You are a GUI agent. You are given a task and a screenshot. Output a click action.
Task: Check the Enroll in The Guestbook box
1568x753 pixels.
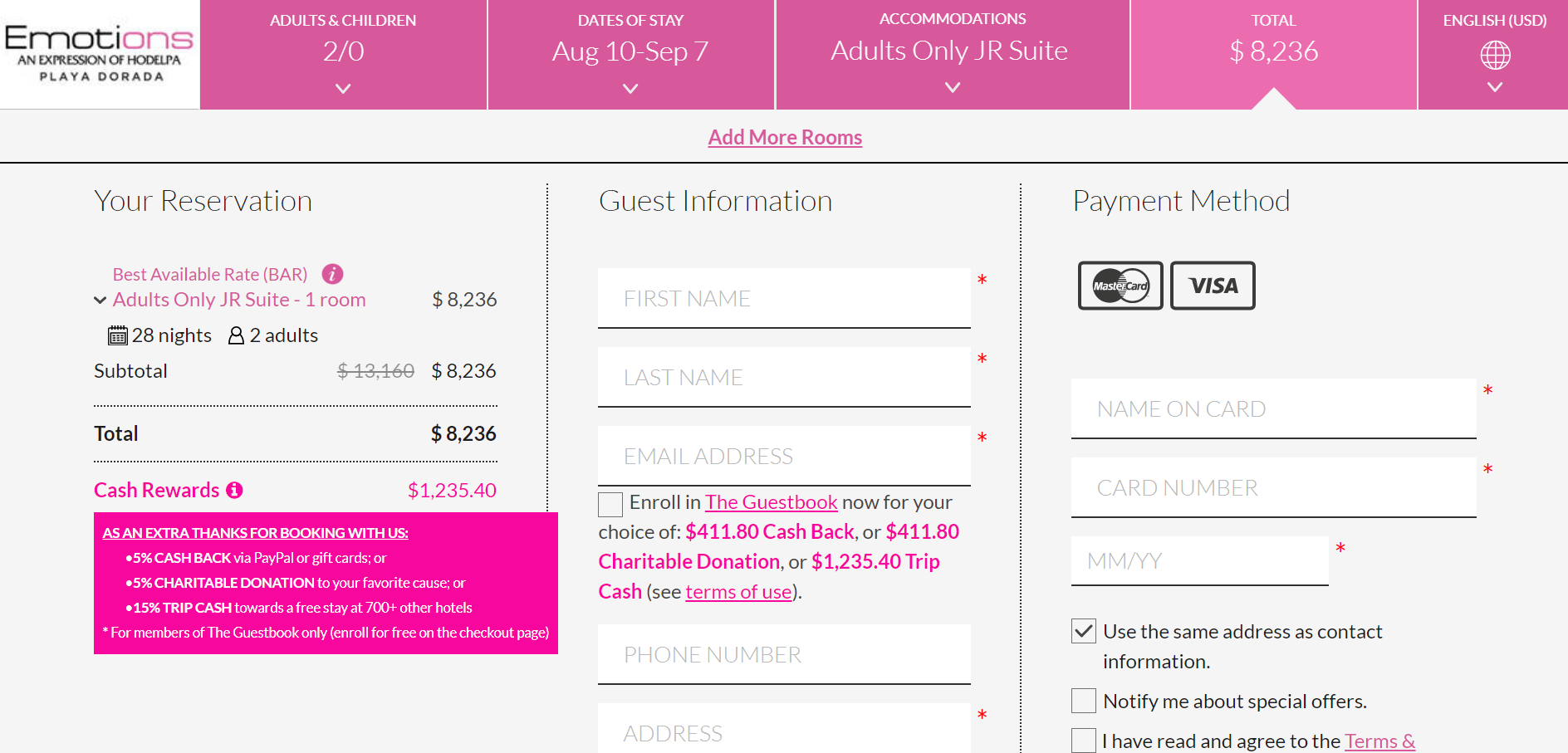point(610,504)
